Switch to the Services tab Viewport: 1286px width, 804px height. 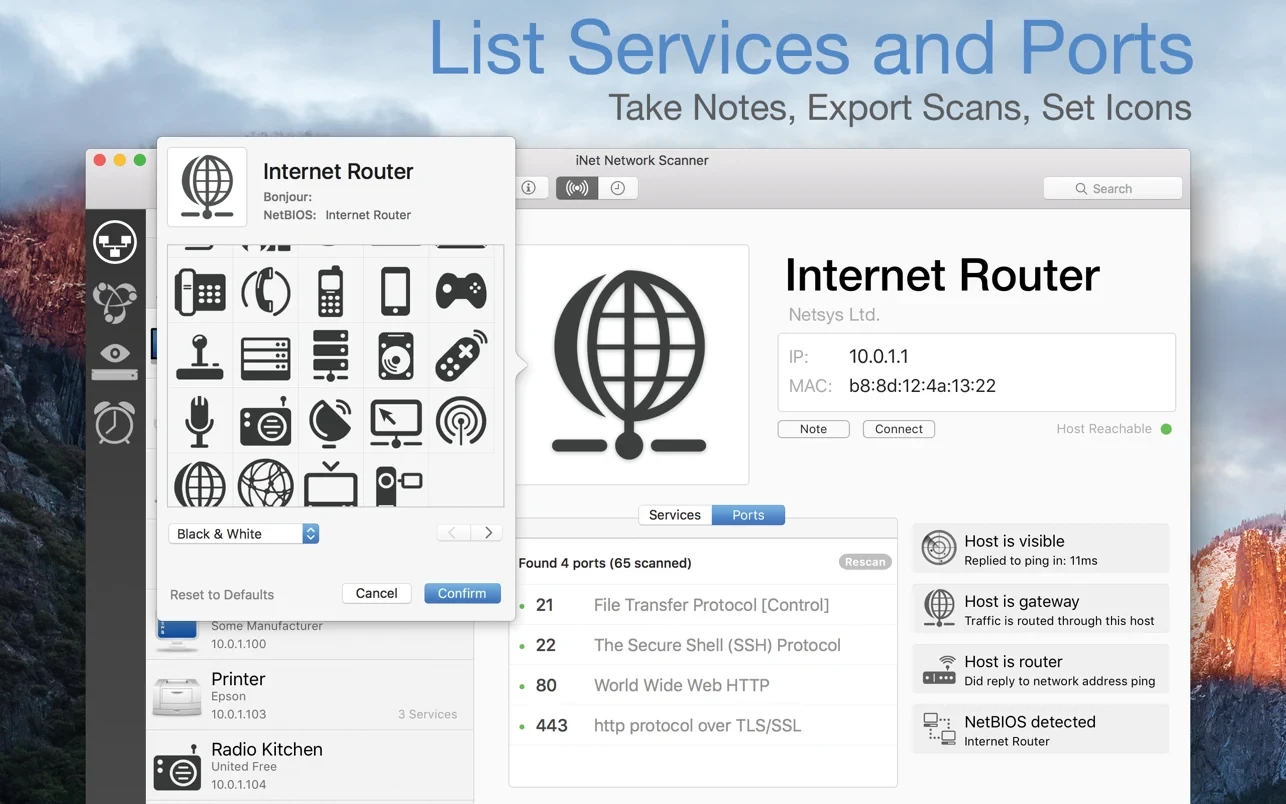pyautogui.click(x=675, y=515)
